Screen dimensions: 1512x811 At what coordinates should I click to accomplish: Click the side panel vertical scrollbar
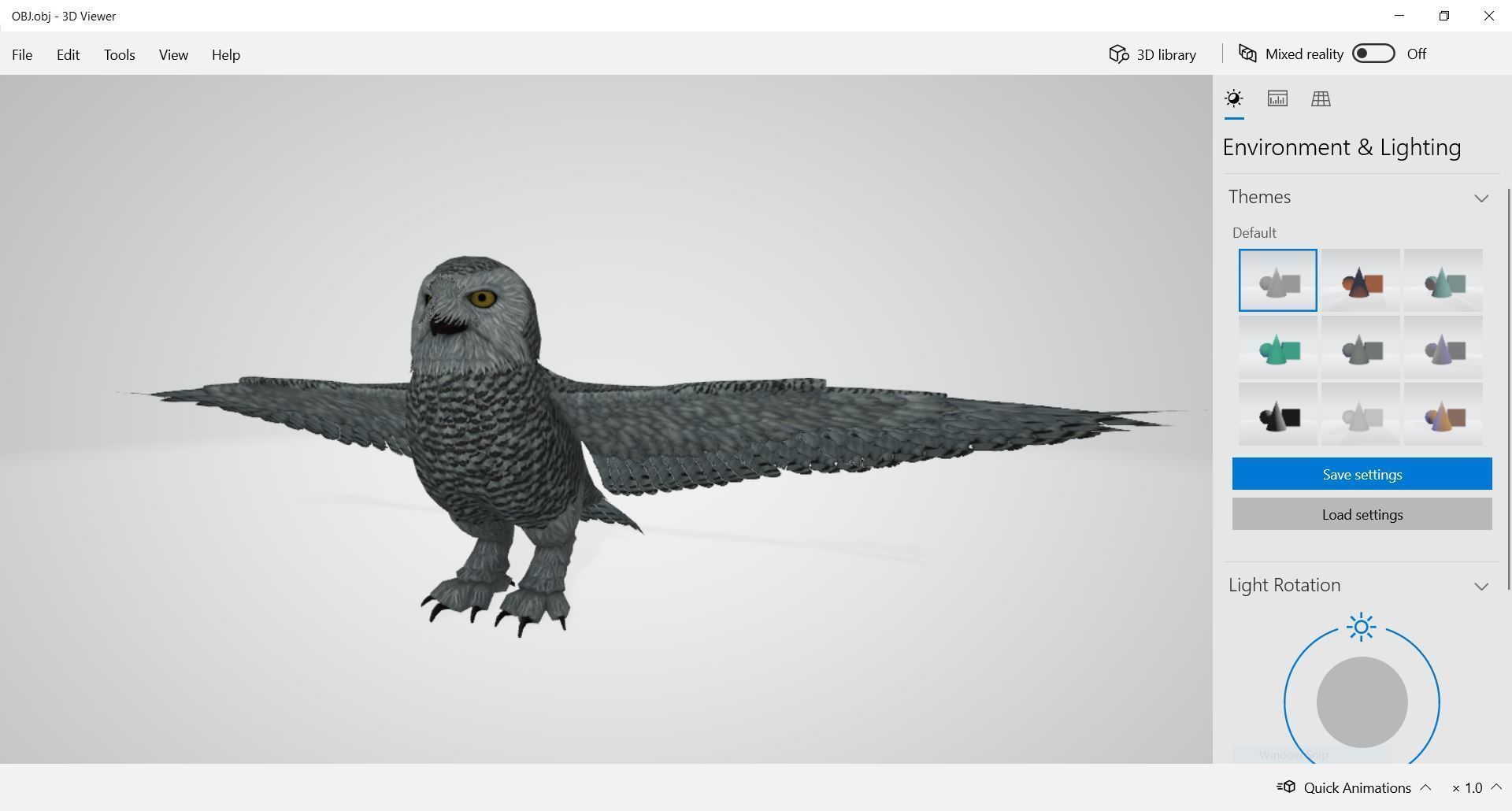[x=1508, y=389]
